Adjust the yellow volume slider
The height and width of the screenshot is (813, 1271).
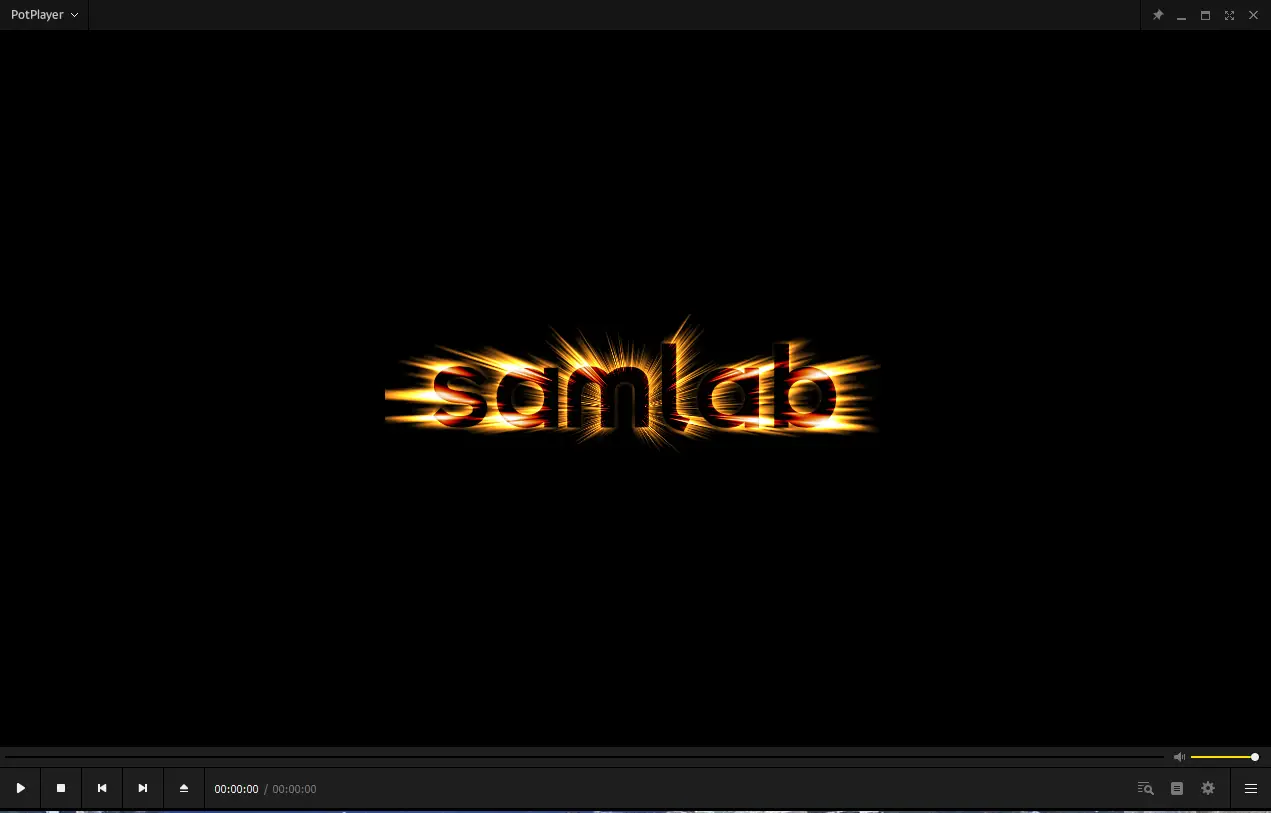1224,757
